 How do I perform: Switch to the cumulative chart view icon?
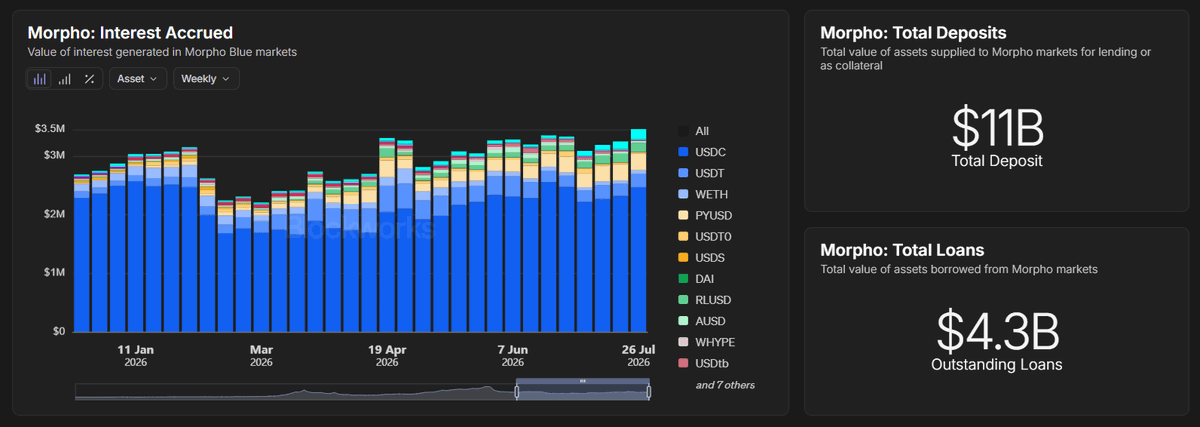pyautogui.click(x=65, y=79)
